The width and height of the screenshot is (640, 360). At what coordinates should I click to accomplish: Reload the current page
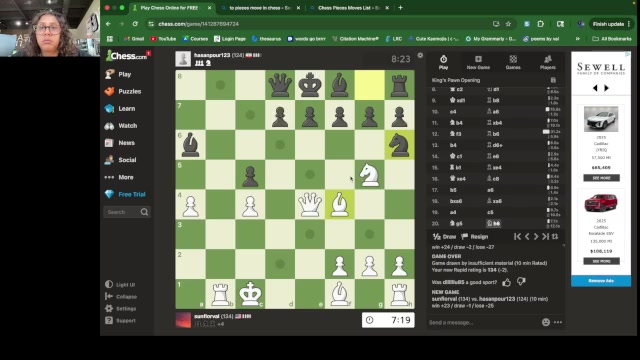point(135,24)
